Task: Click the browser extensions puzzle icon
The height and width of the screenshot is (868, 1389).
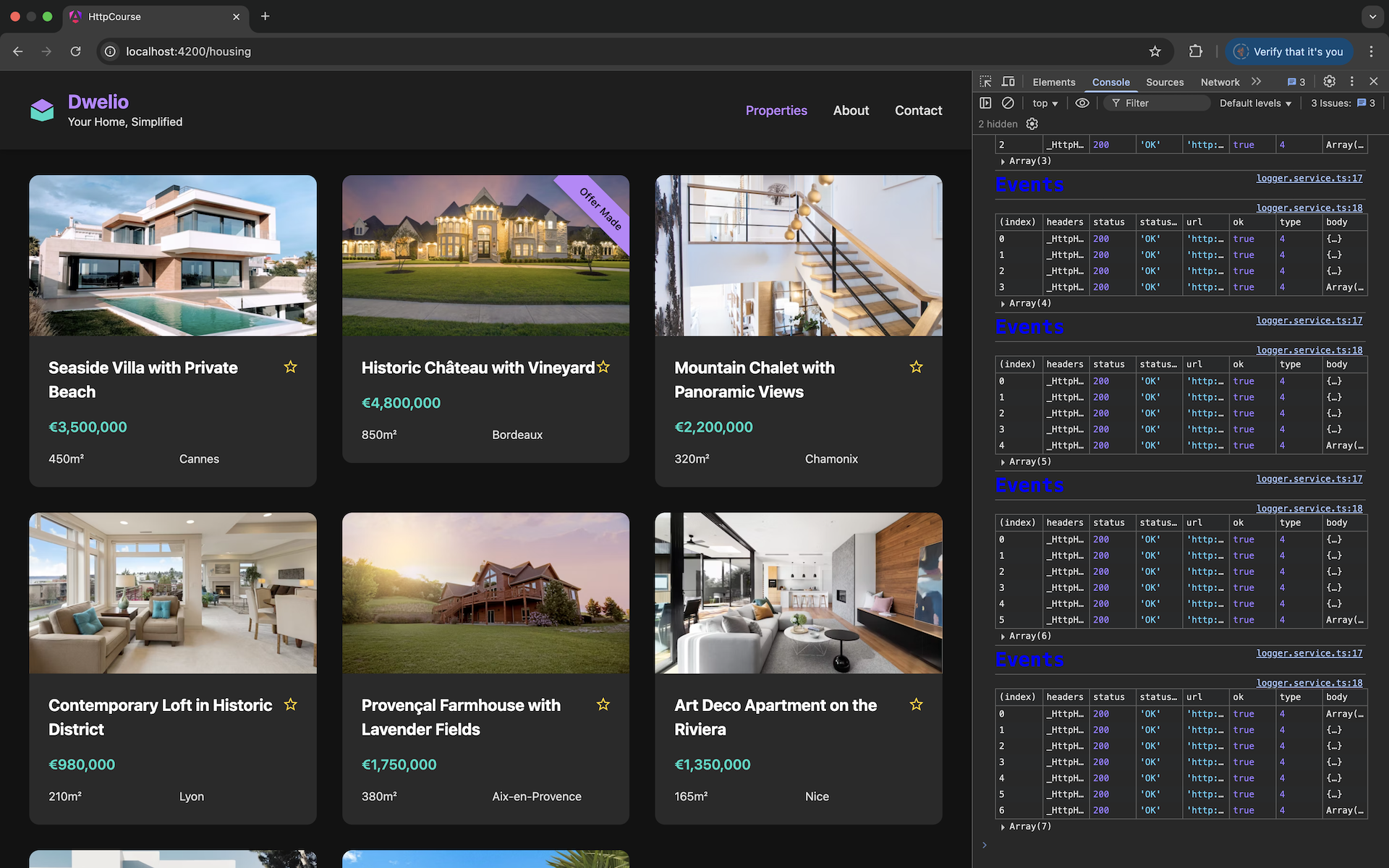Action: pos(1195,51)
